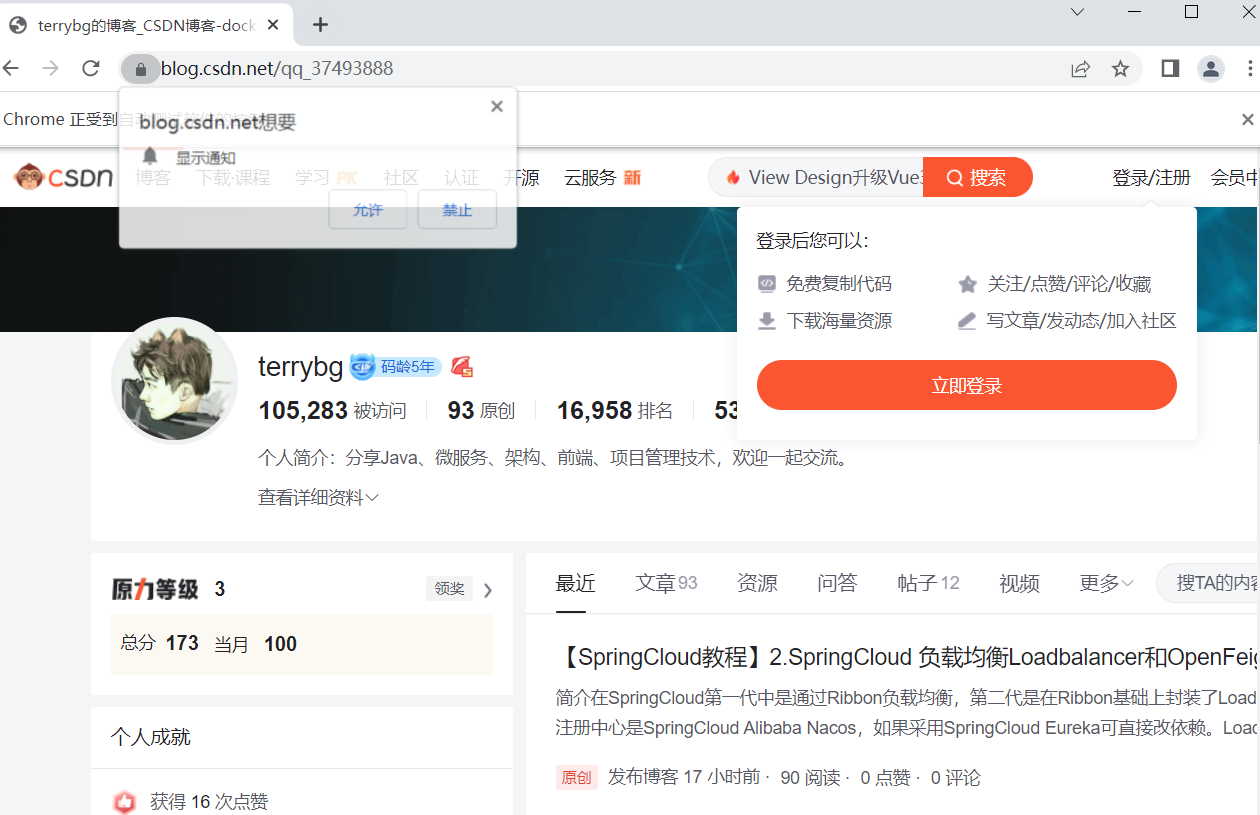Screen dimensions: 1260x815
Task: Click the 立即登录 button
Action: tap(967, 385)
